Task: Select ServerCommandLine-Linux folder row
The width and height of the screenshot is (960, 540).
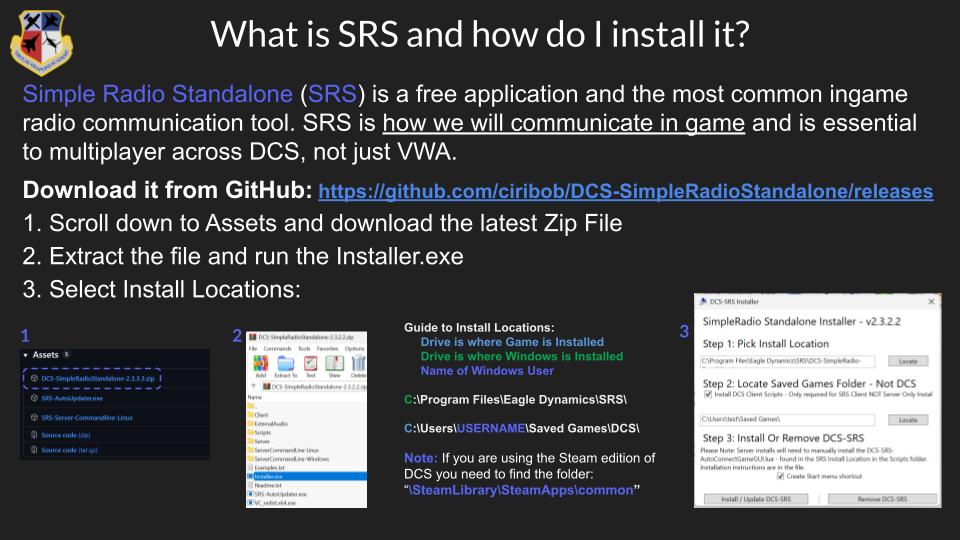Action: pos(306,450)
